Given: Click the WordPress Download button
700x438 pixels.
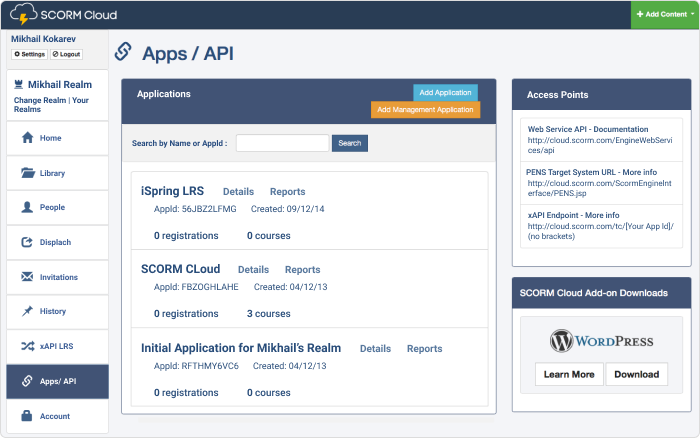Looking at the screenshot, I should [x=636, y=375].
